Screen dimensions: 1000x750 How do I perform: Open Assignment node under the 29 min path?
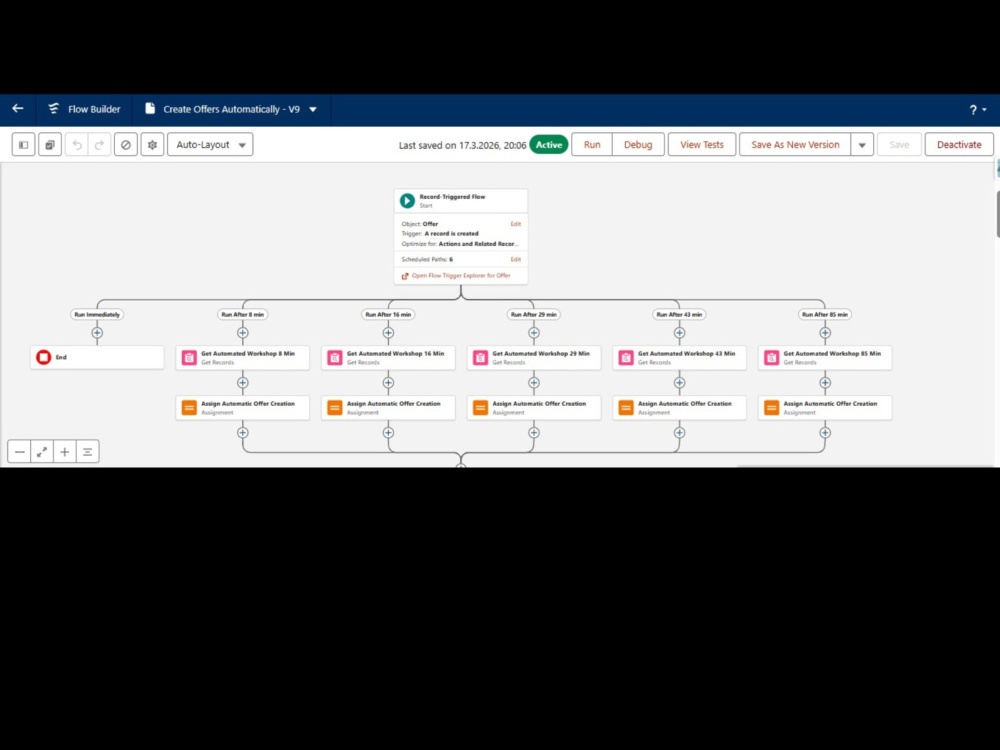(534, 408)
